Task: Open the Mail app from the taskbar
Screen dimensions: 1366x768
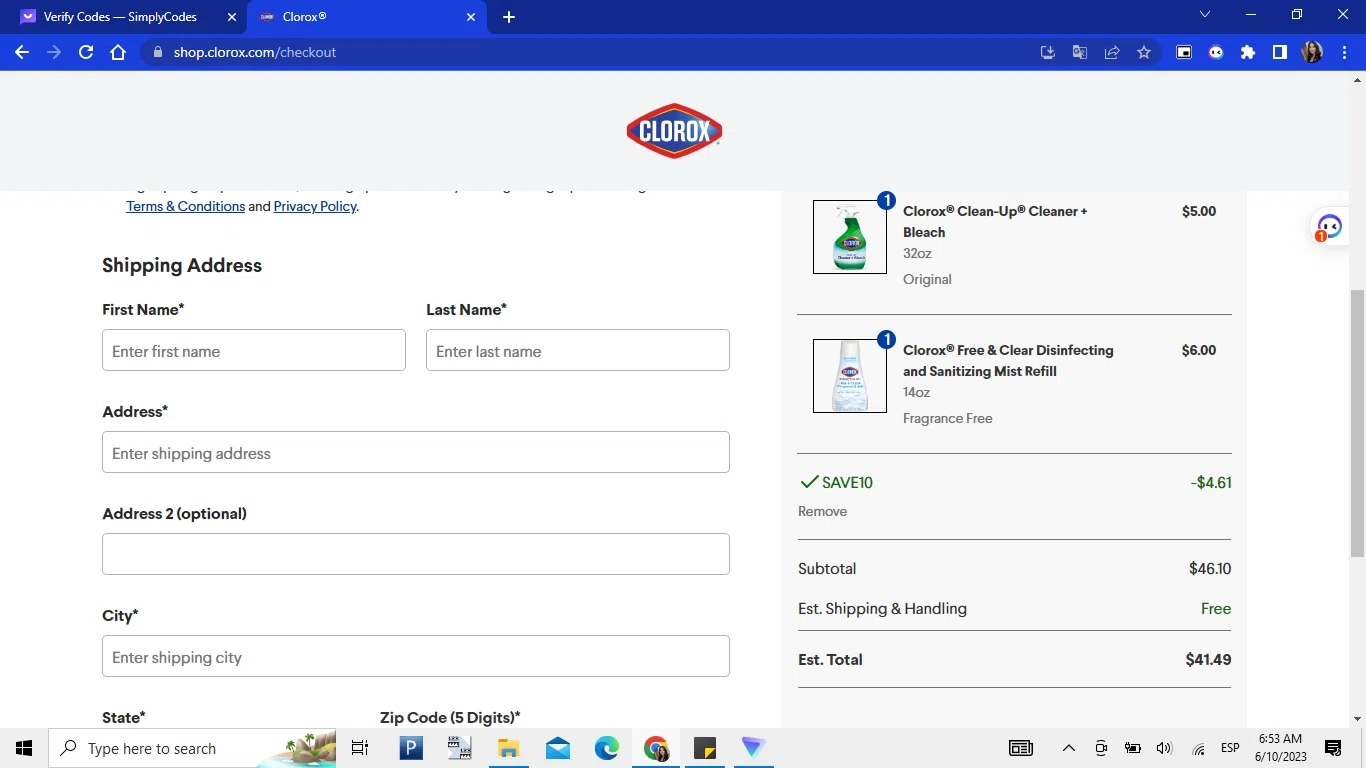Action: (x=558, y=748)
